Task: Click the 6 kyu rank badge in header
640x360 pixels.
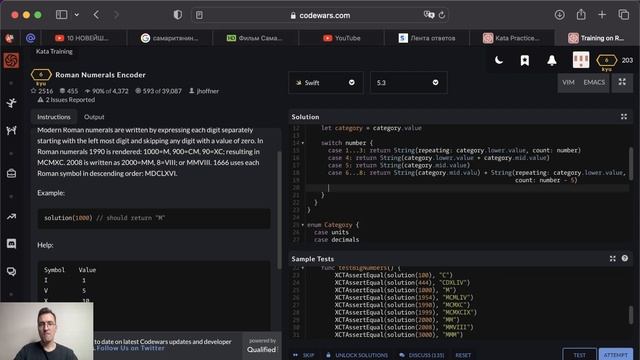Action: click(607, 61)
